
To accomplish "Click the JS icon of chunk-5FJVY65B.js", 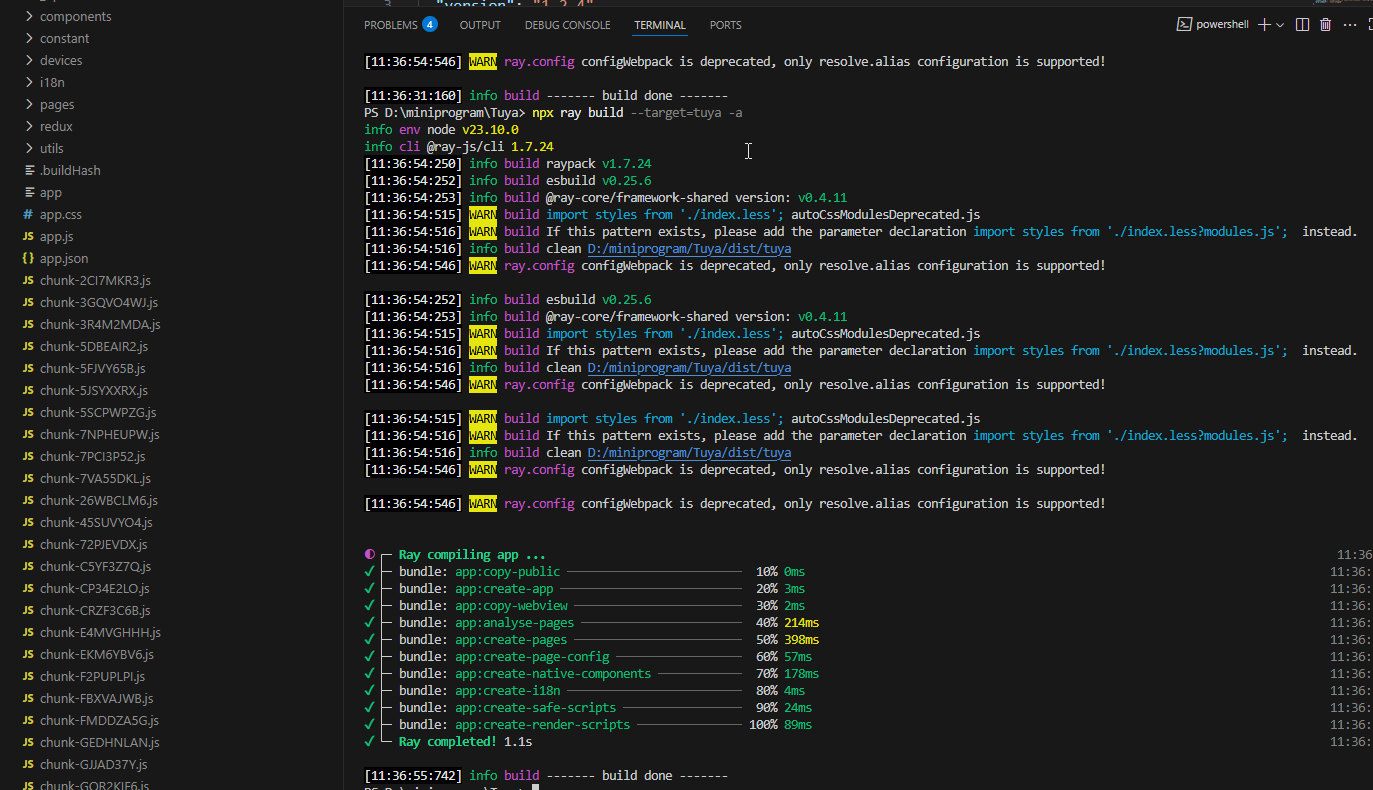I will 28,368.
